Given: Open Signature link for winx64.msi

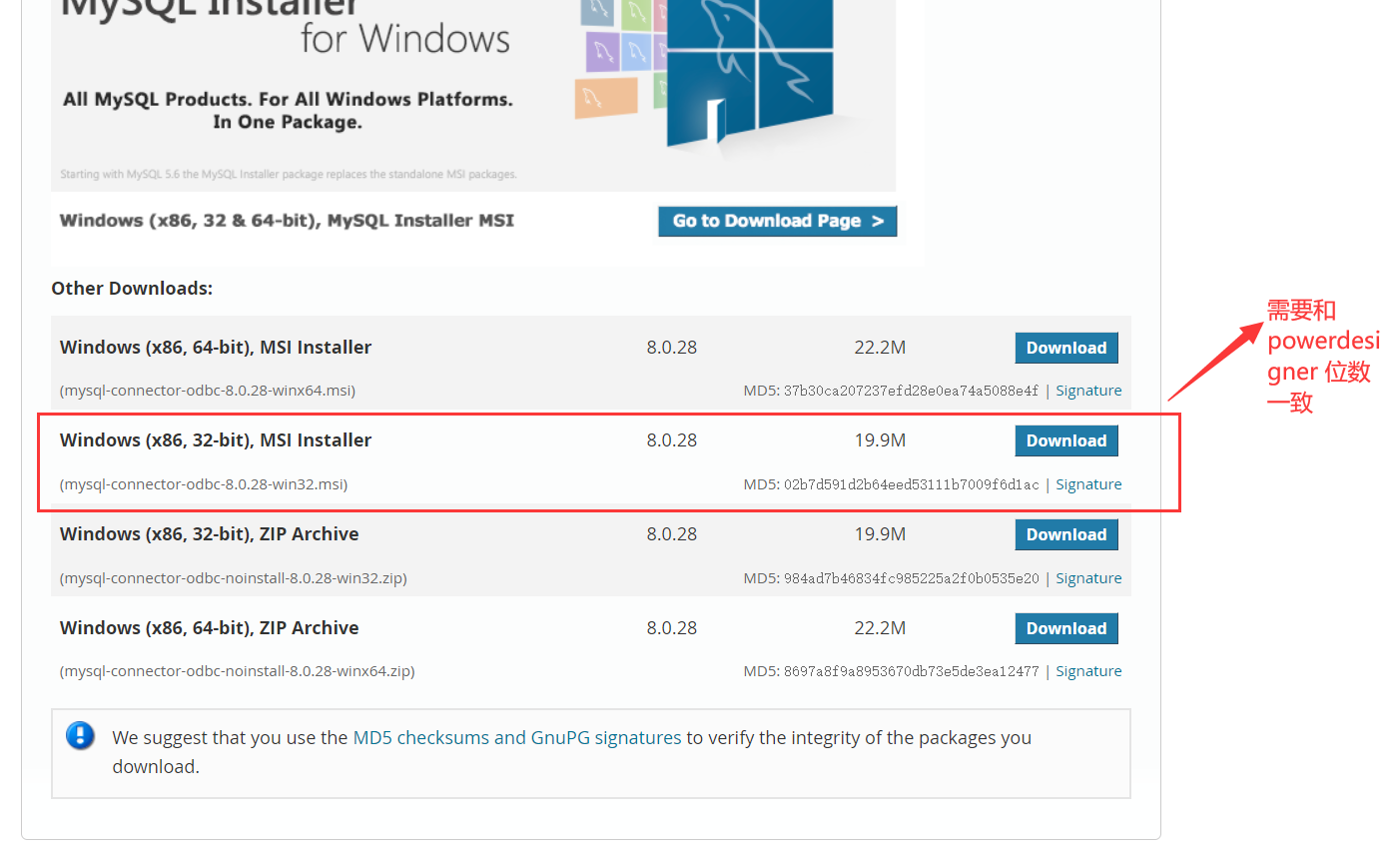Looking at the screenshot, I should (x=1088, y=391).
